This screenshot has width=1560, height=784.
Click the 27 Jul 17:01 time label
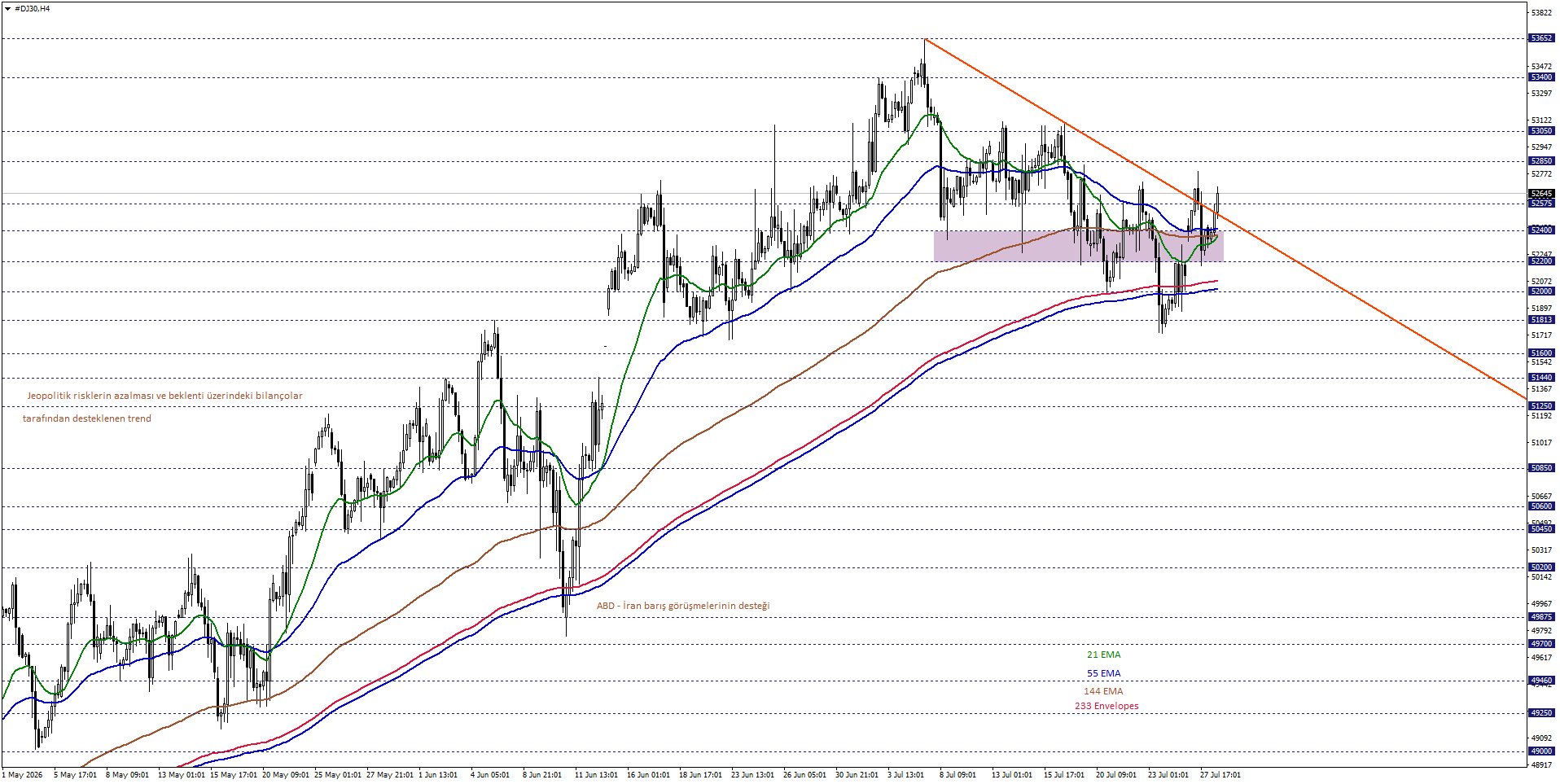(x=1220, y=775)
